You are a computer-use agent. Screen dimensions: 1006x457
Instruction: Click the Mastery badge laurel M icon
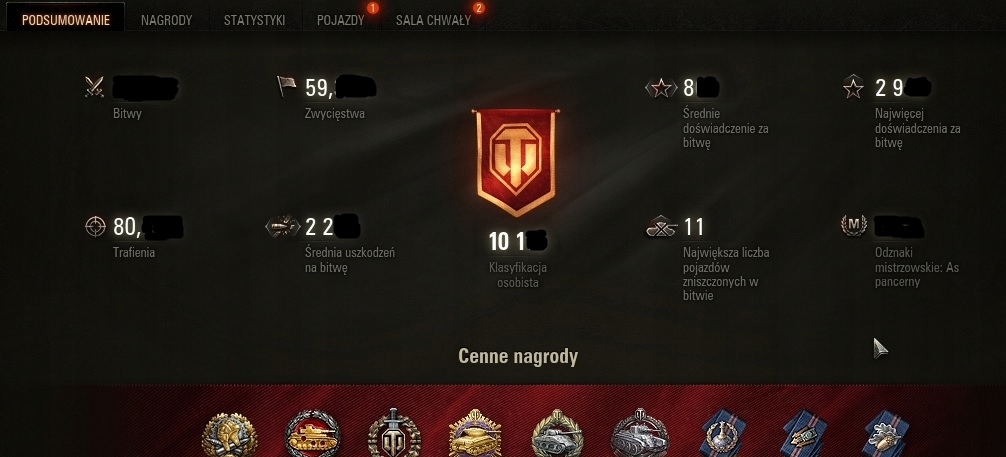pos(854,225)
